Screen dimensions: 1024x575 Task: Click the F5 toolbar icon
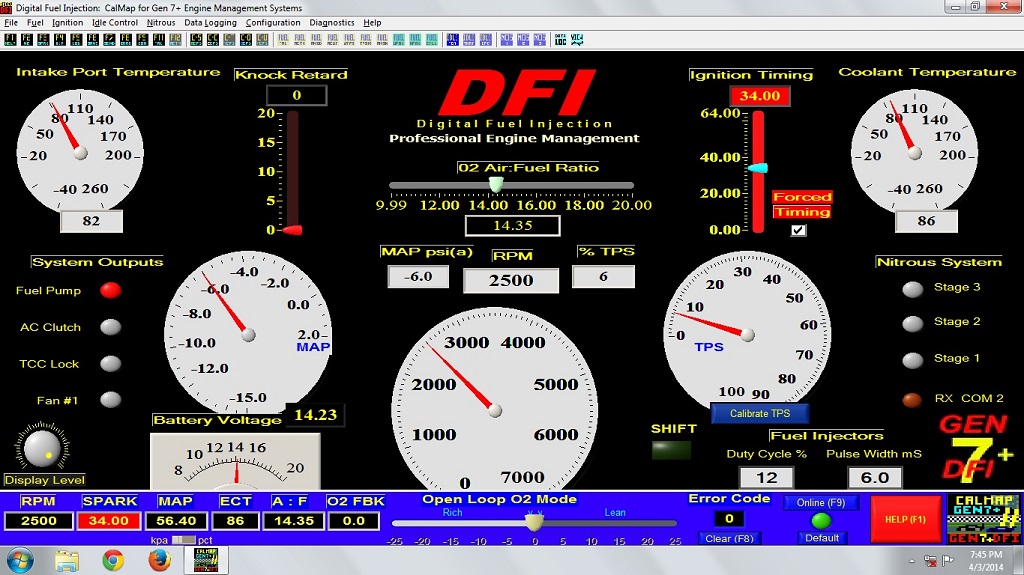click(x=76, y=40)
